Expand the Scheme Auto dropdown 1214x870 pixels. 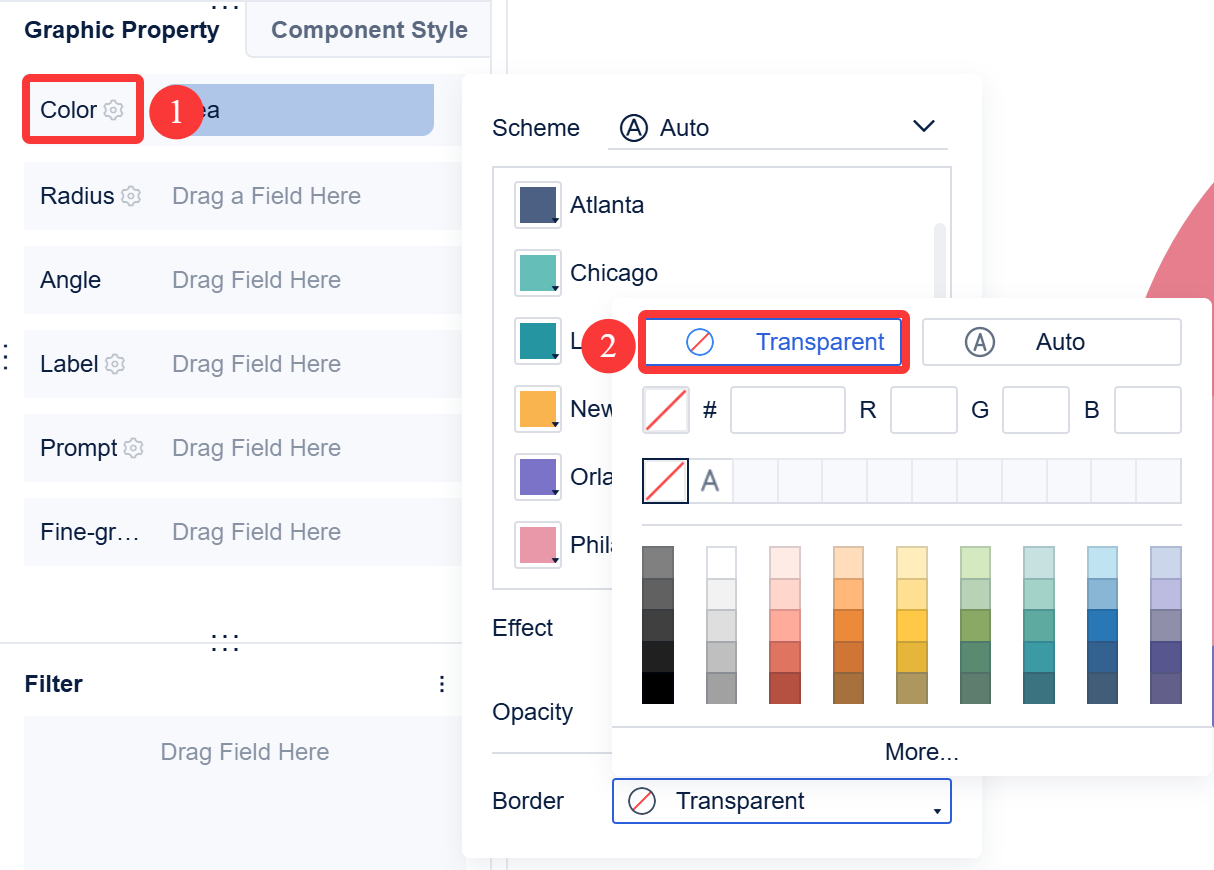coord(777,128)
